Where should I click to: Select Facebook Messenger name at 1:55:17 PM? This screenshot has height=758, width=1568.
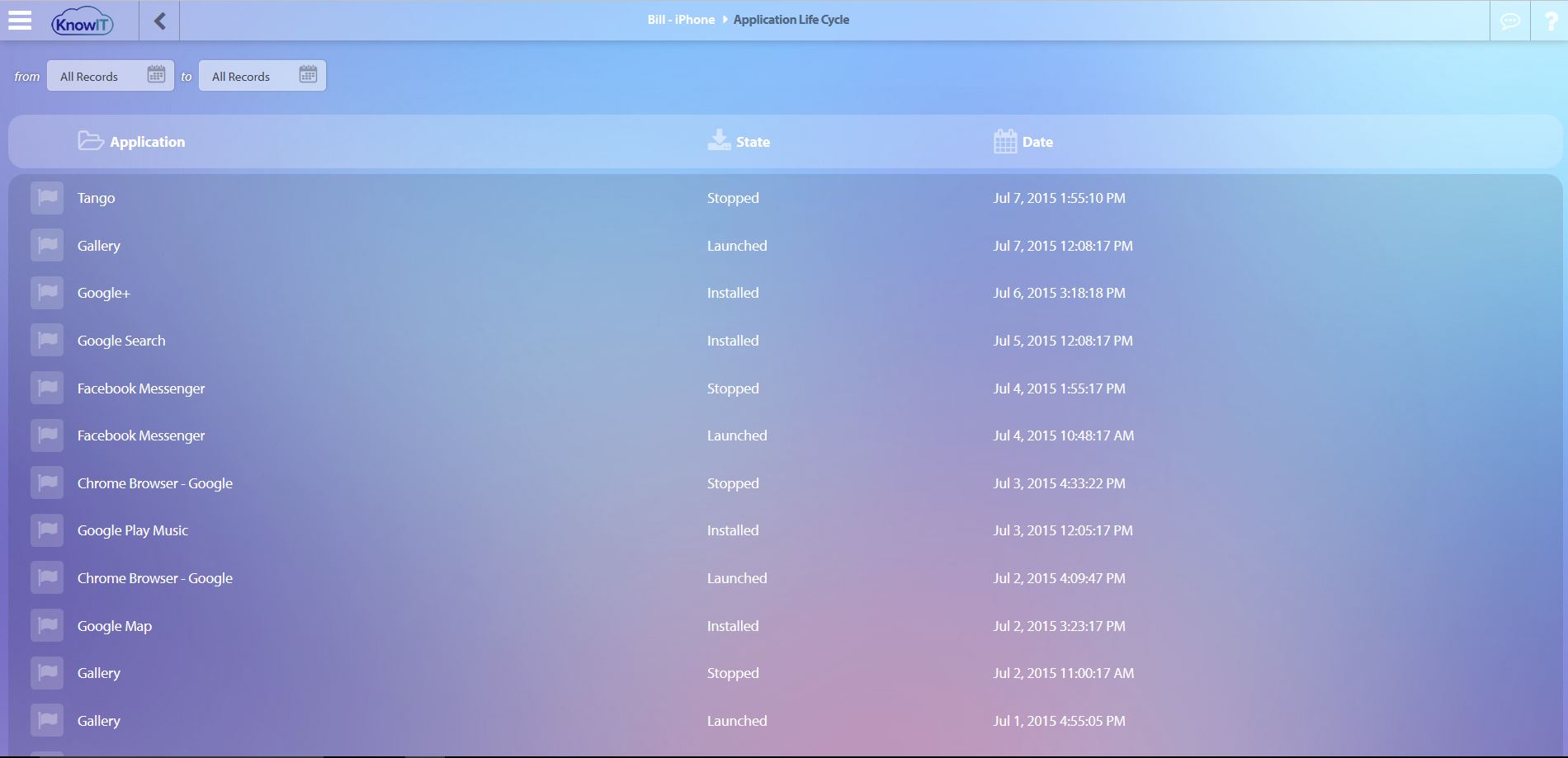click(141, 388)
